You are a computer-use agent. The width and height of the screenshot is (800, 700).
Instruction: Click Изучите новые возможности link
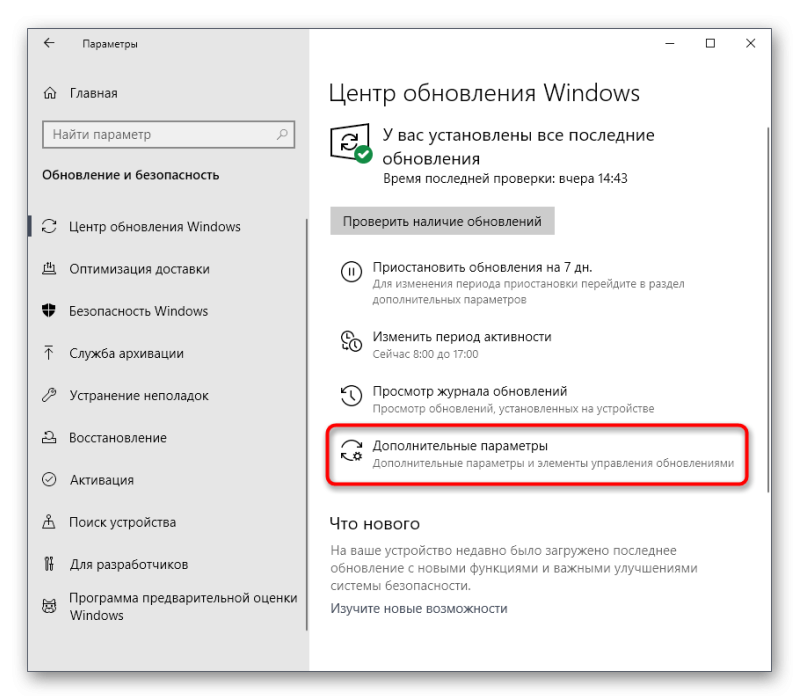click(418, 608)
